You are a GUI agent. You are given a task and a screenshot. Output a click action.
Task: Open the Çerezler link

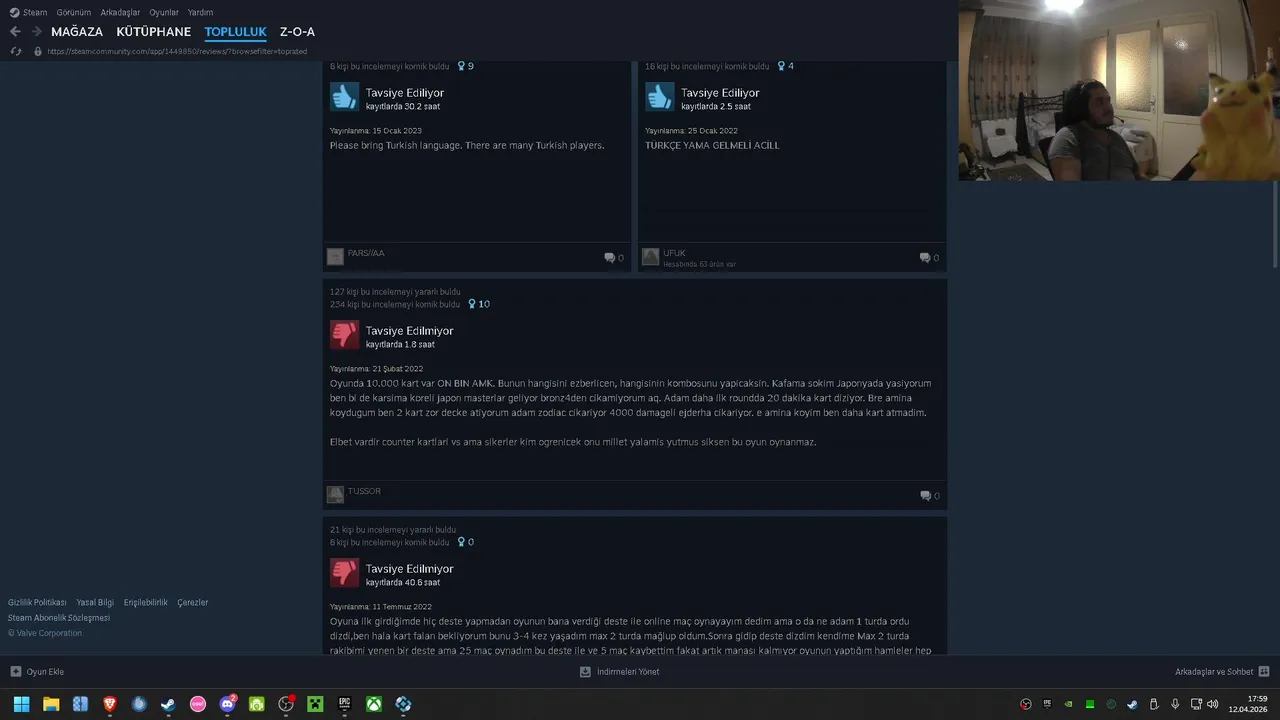point(193,603)
